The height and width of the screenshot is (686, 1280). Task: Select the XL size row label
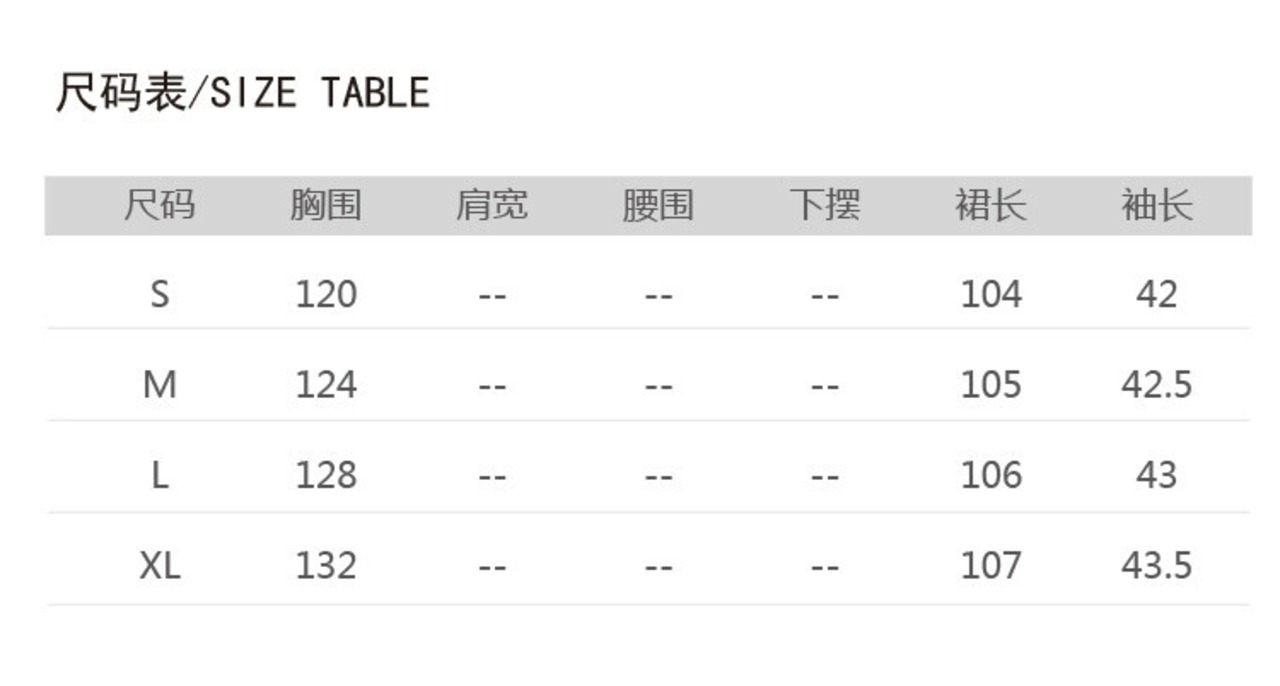[x=159, y=566]
